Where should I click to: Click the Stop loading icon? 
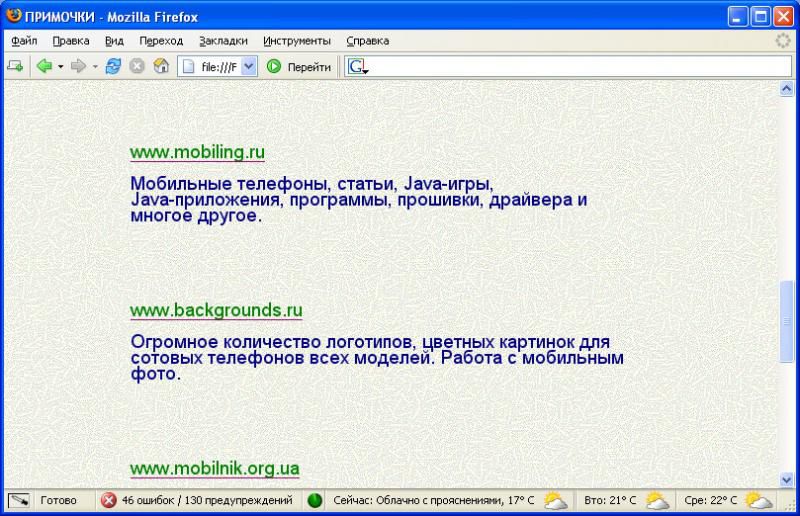[x=137, y=67]
